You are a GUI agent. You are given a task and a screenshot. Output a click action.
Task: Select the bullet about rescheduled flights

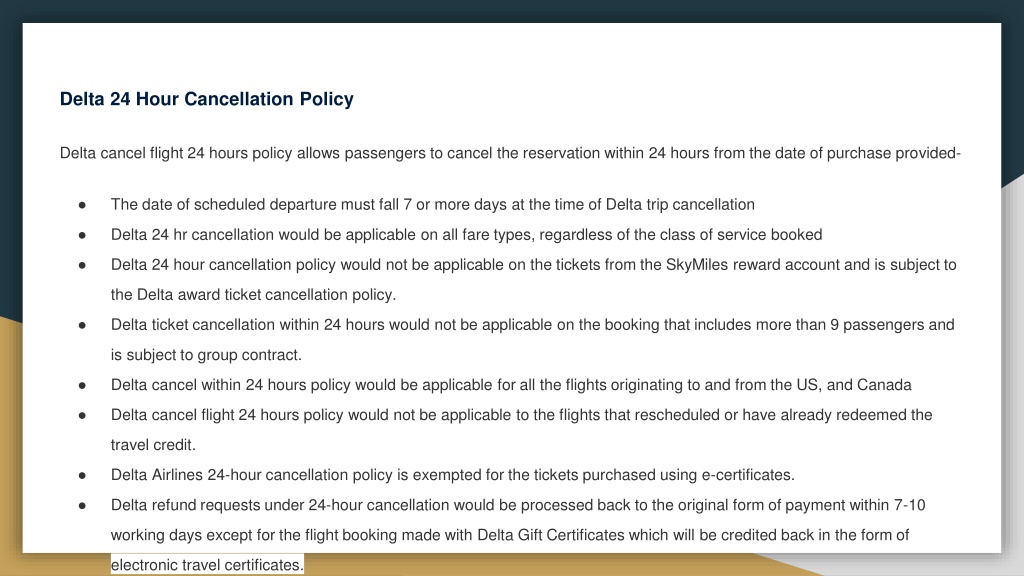(x=521, y=415)
